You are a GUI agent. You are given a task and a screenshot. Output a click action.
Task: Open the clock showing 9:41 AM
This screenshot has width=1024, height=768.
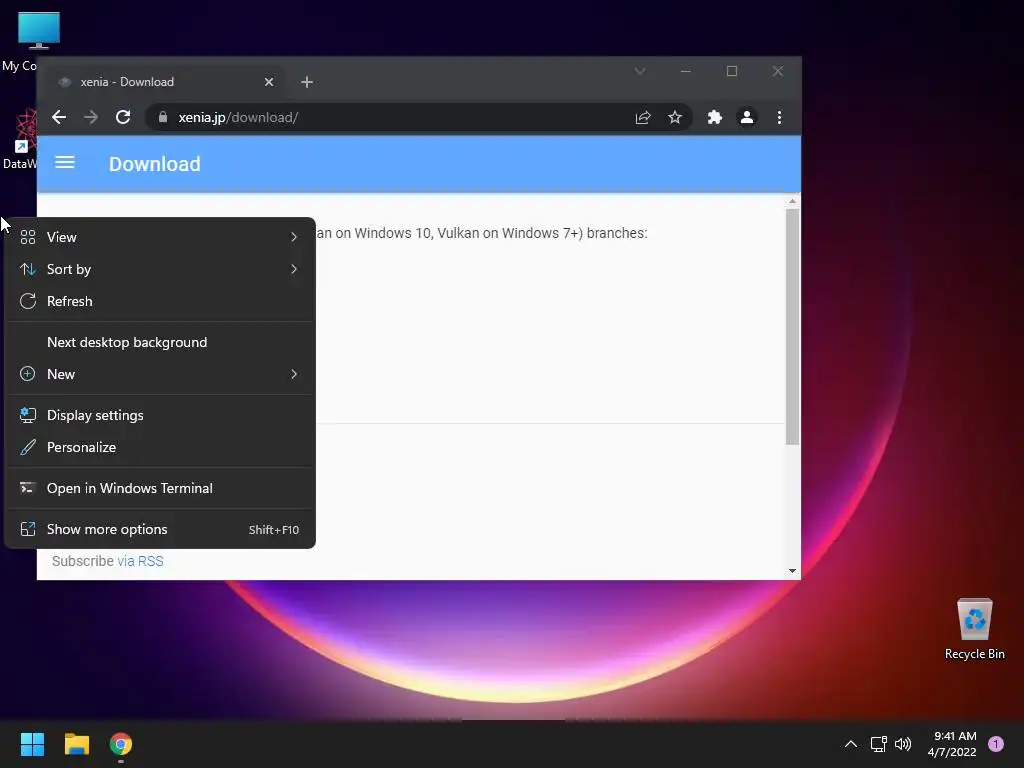coord(952,744)
